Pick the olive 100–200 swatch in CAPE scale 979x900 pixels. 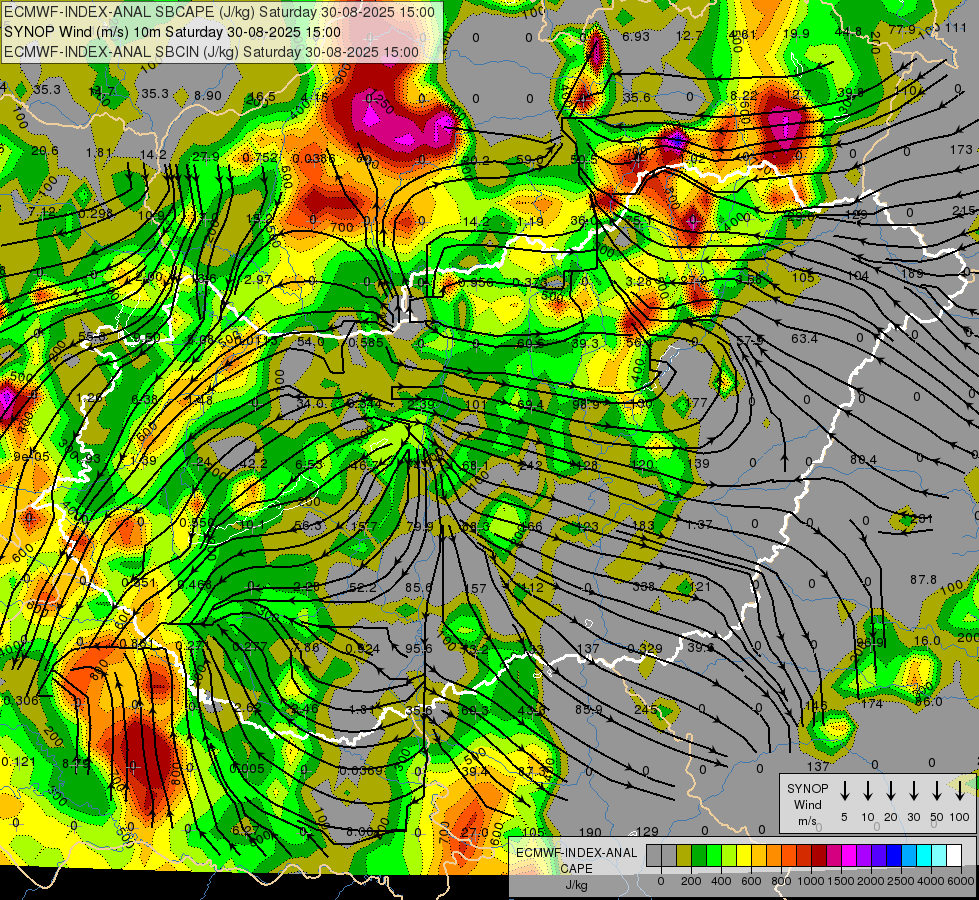(684, 856)
